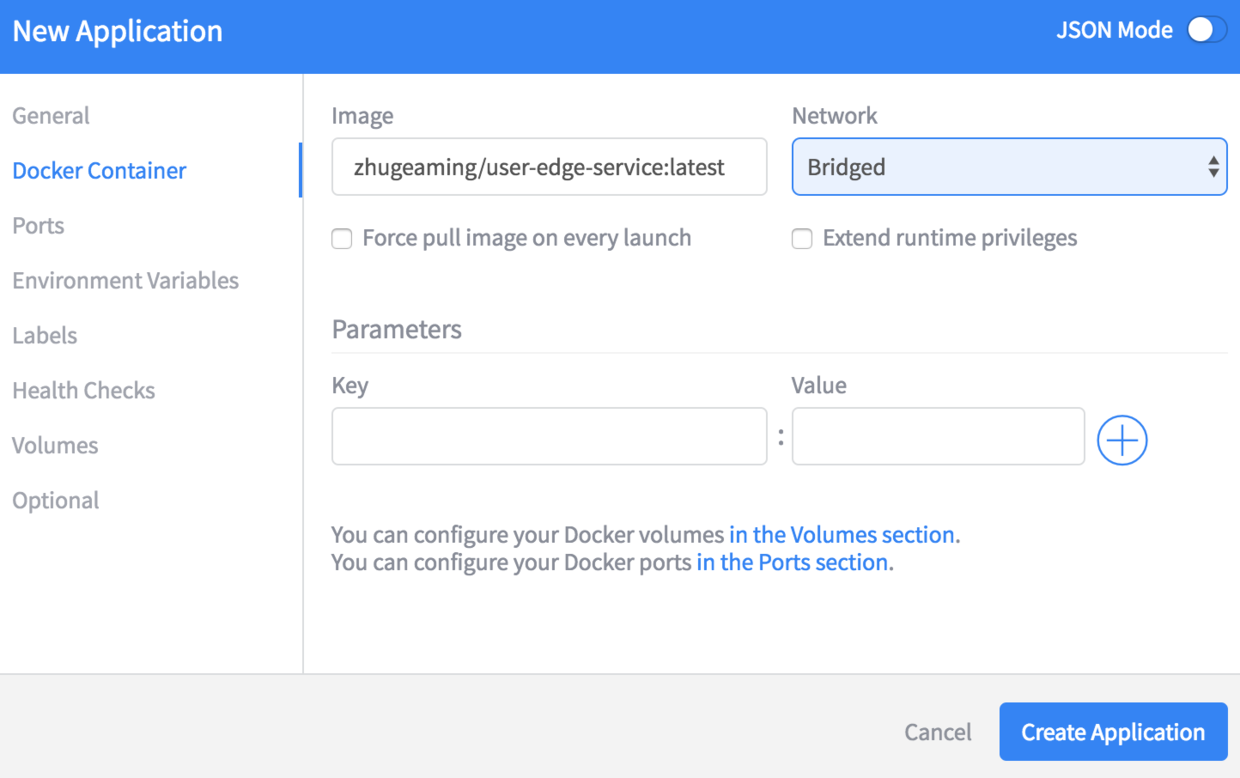Follow the 'in the Ports section' link

tap(792, 562)
